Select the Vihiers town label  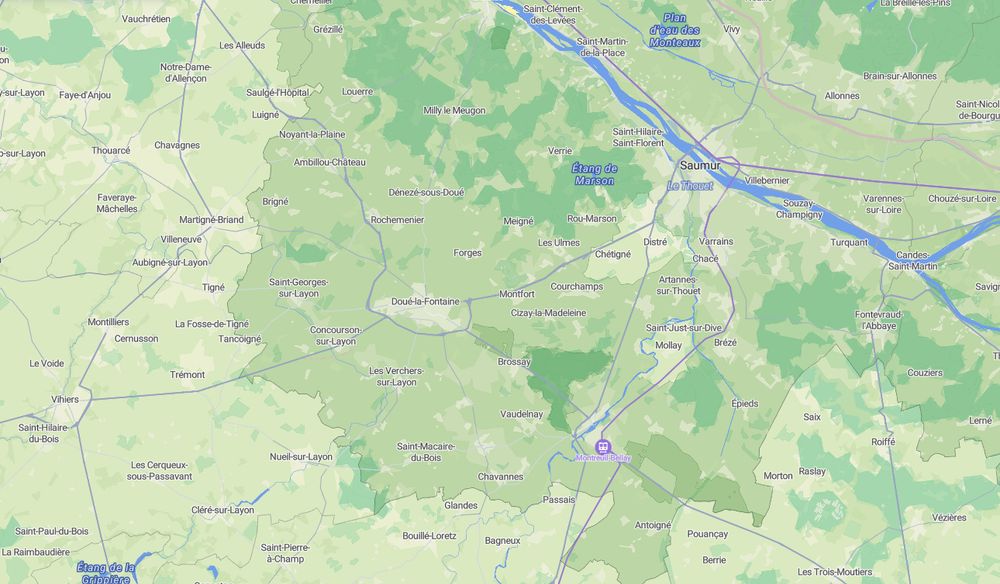65,400
